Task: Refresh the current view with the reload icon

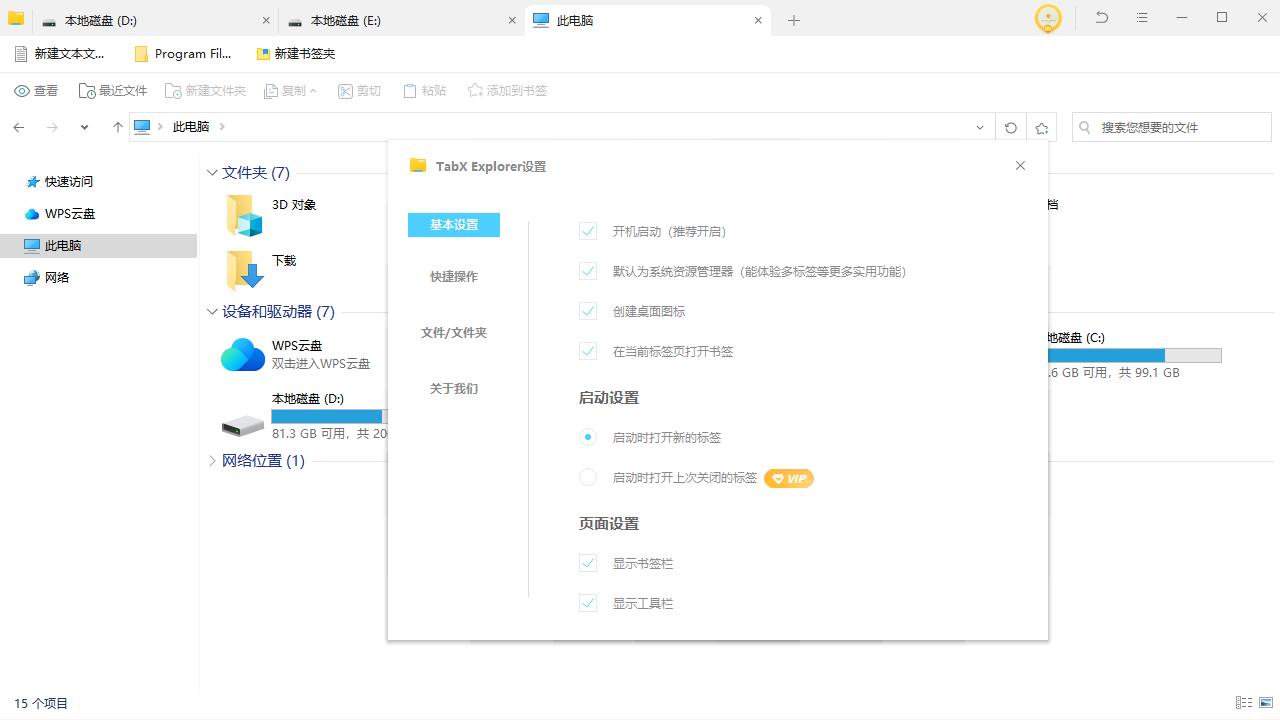Action: 1010,127
